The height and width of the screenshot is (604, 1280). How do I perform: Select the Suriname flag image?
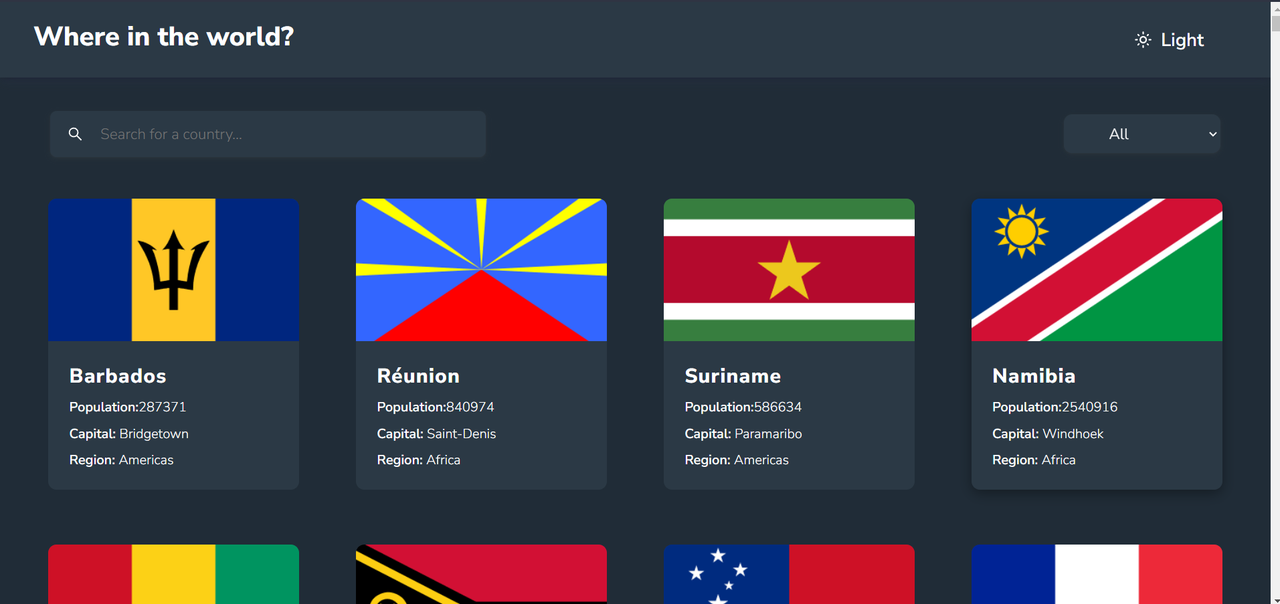[789, 270]
